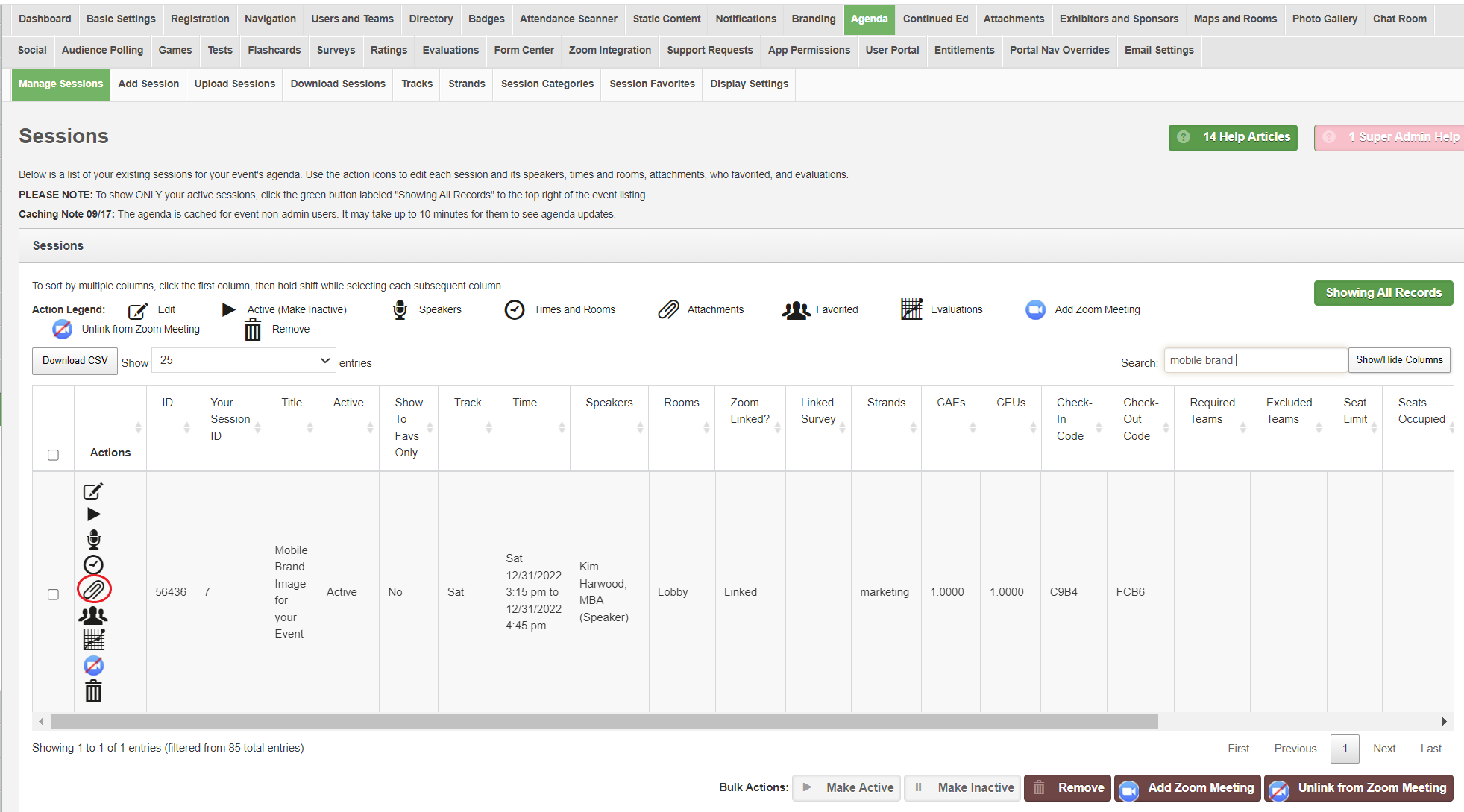The image size is (1464, 812).
Task: Click the circled Attachments paperclip icon
Action: tap(94, 590)
